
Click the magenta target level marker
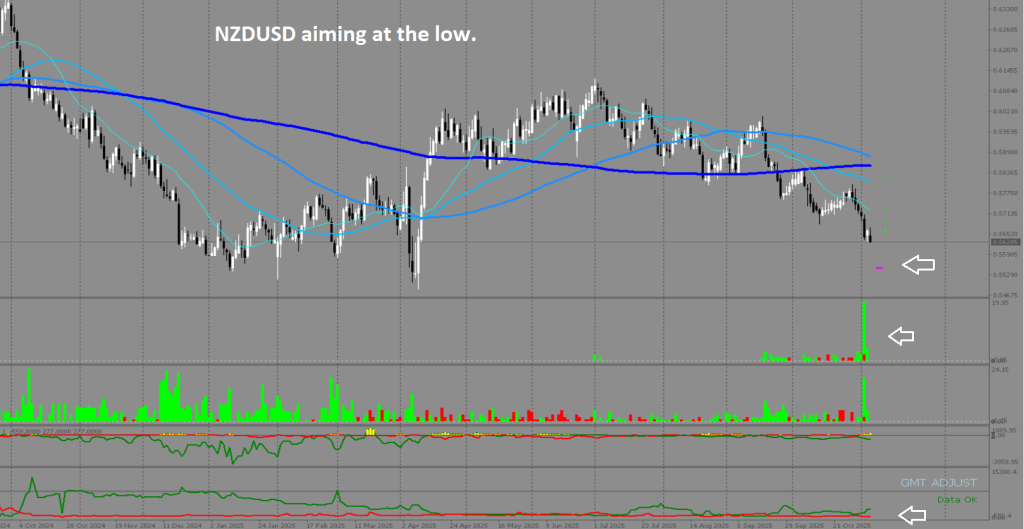pyautogui.click(x=879, y=268)
